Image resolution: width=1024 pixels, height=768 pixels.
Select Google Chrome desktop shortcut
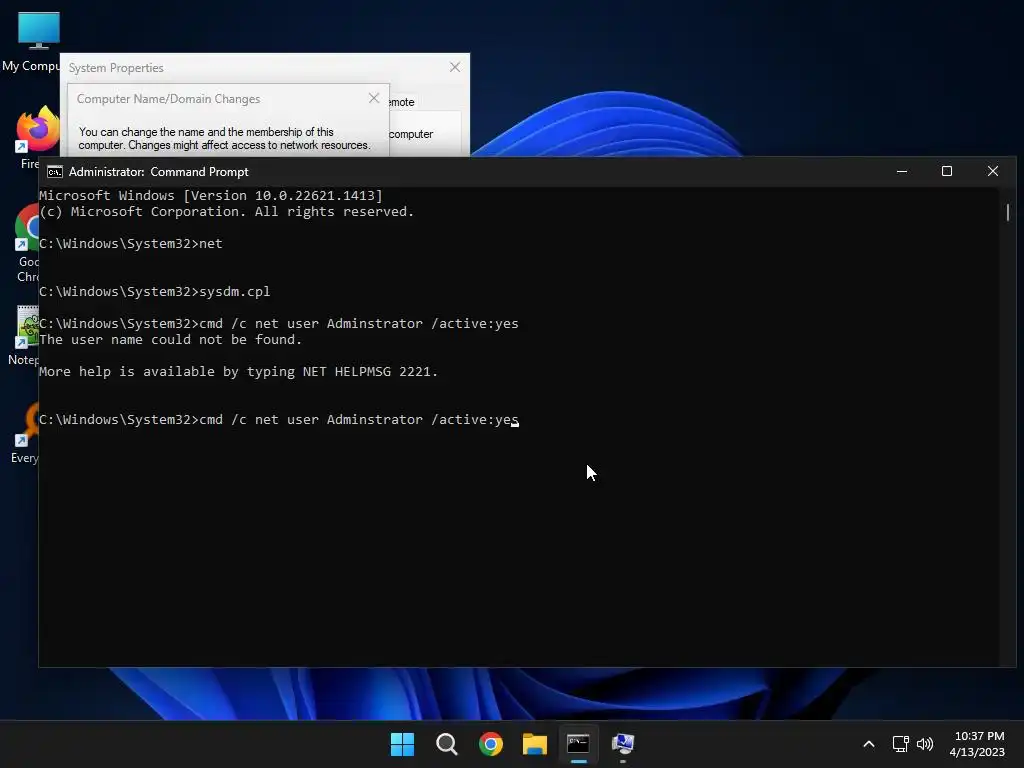tap(27, 243)
